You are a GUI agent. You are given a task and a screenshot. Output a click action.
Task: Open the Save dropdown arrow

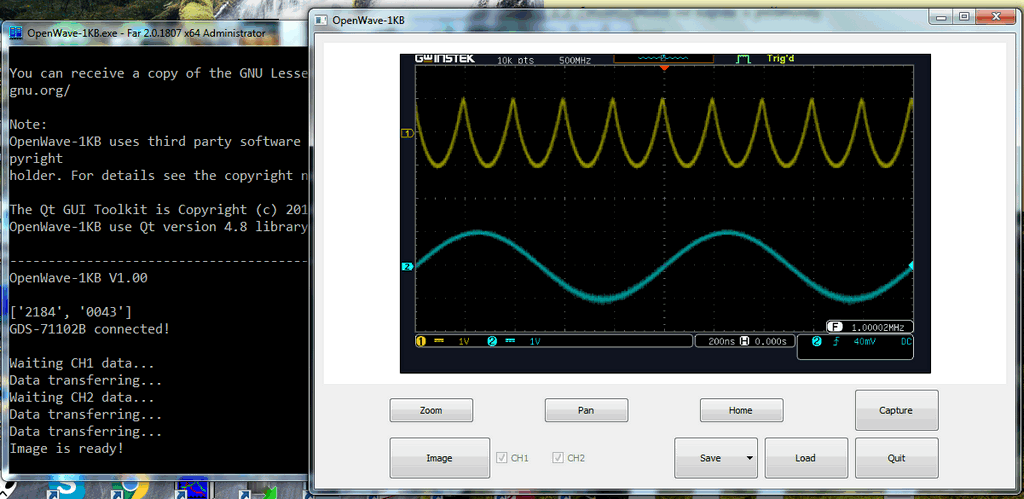click(x=749, y=459)
